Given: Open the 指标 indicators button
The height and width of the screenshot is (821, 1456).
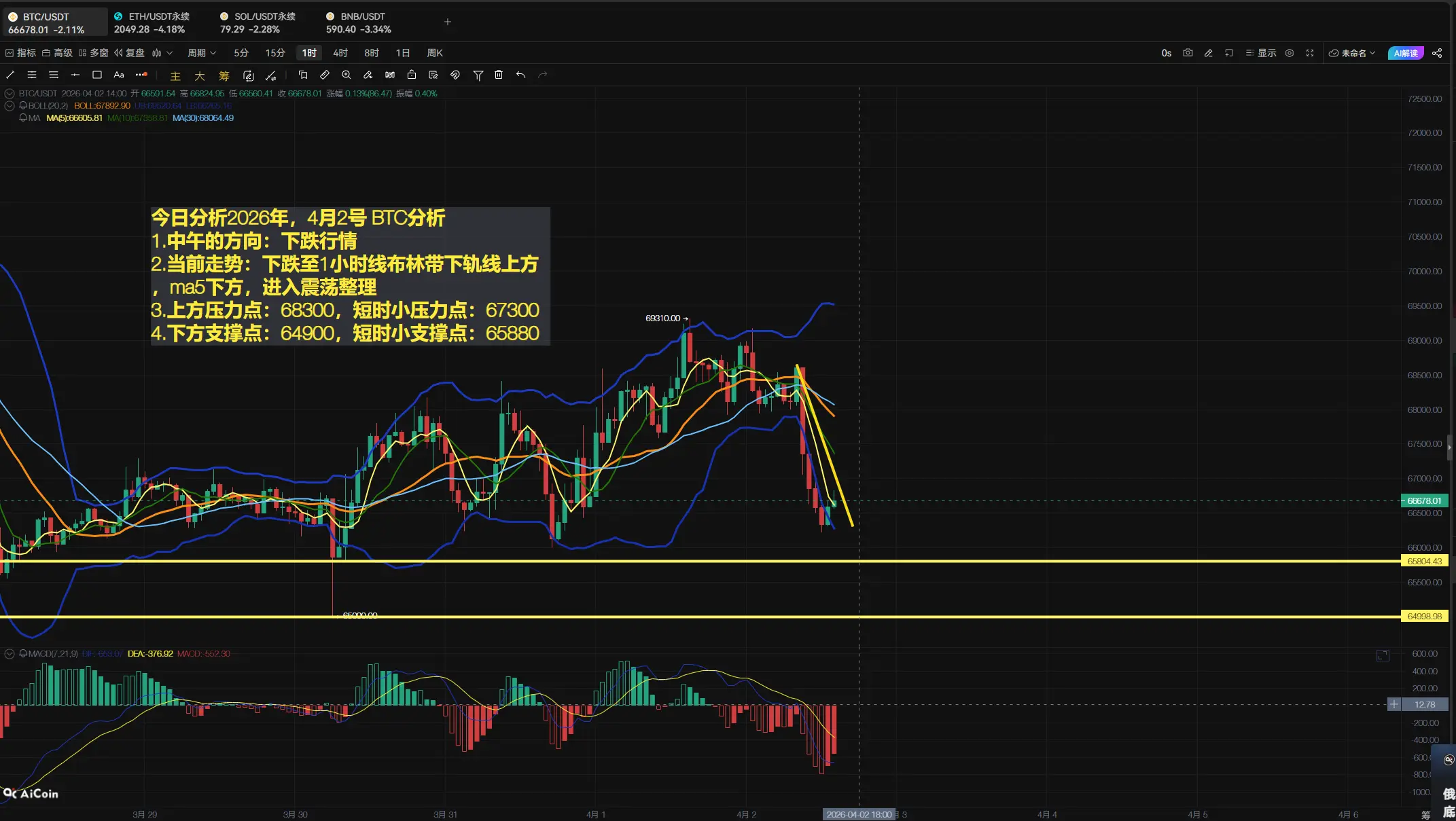Looking at the screenshot, I should [21, 53].
